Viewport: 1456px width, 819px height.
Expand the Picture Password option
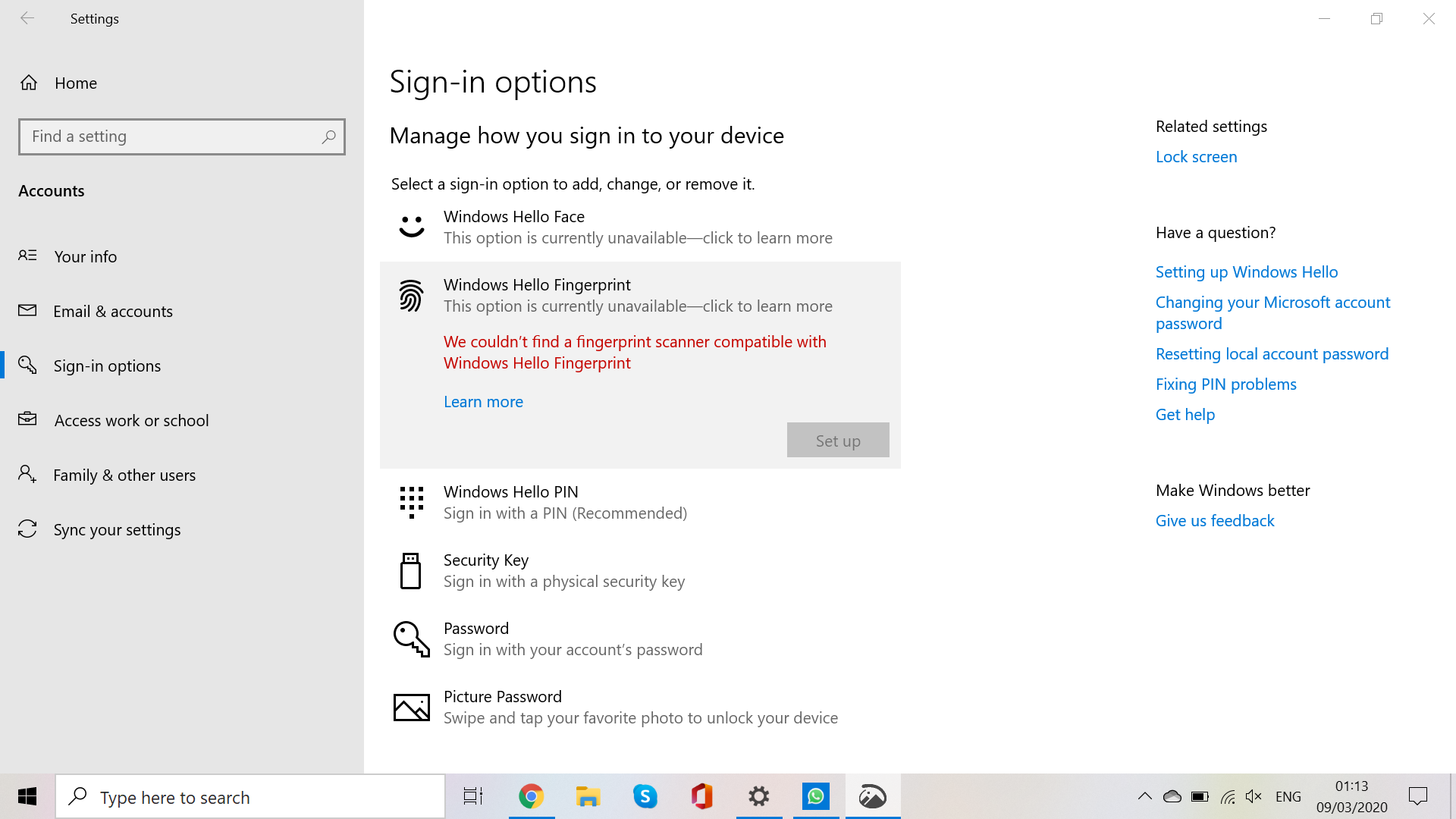(640, 707)
